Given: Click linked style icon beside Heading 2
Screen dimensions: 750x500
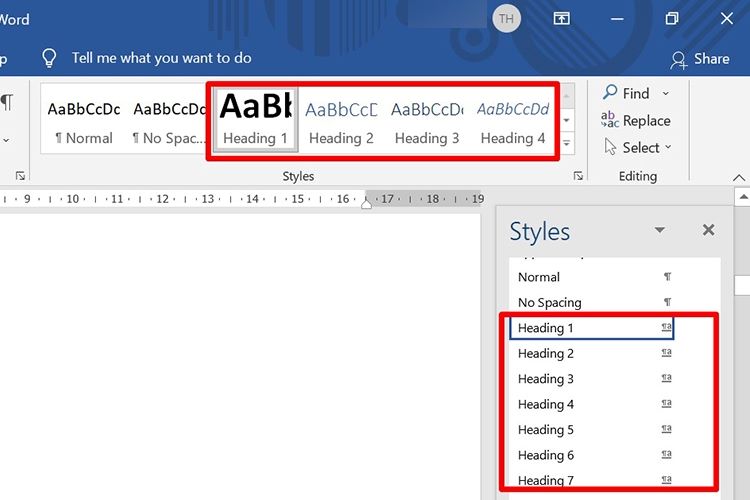Looking at the screenshot, I should [666, 353].
